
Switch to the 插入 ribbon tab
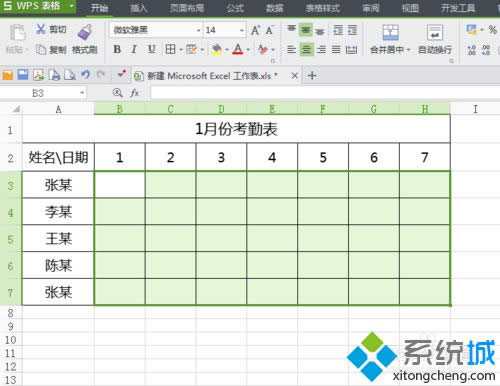139,8
